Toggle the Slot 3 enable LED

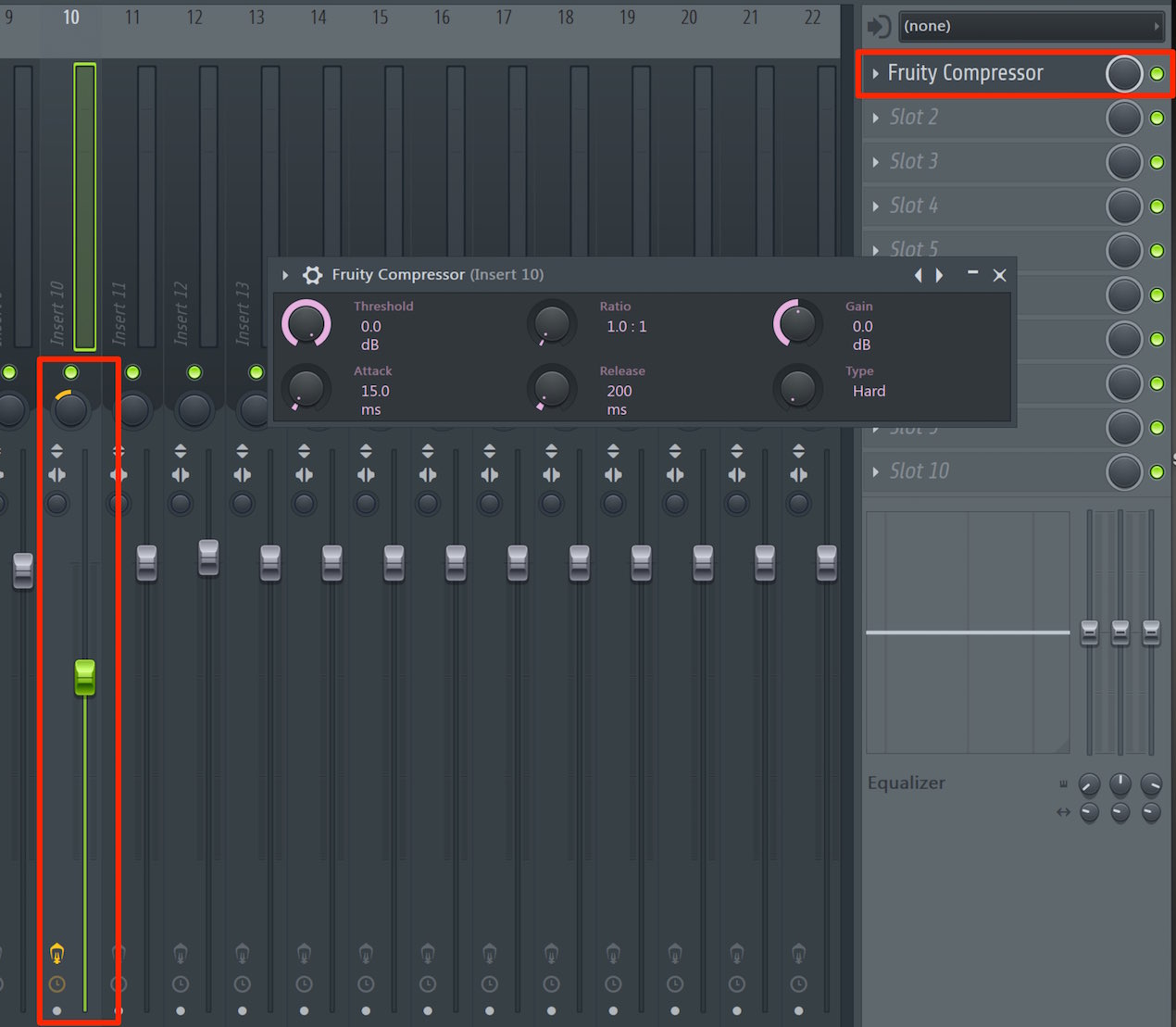(x=1157, y=162)
